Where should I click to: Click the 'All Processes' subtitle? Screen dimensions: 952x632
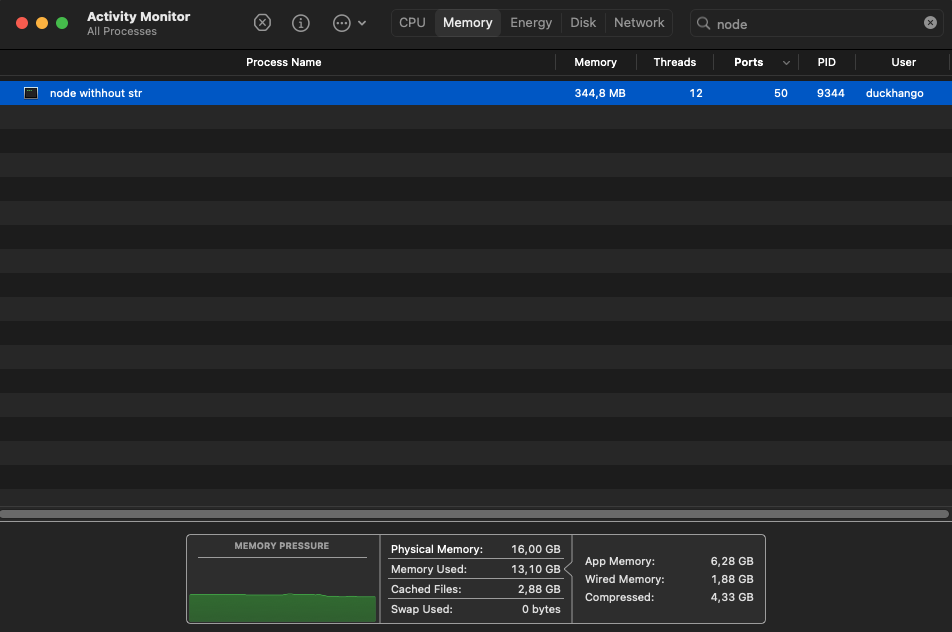(121, 32)
